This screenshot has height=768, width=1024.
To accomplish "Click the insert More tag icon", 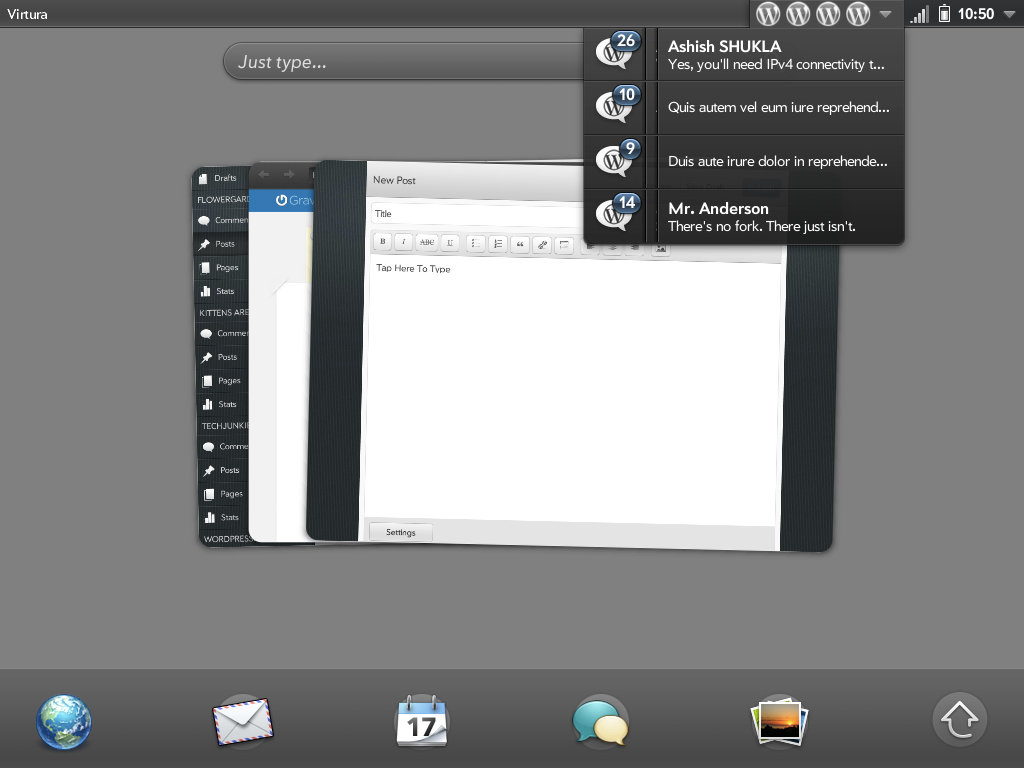I will point(564,245).
